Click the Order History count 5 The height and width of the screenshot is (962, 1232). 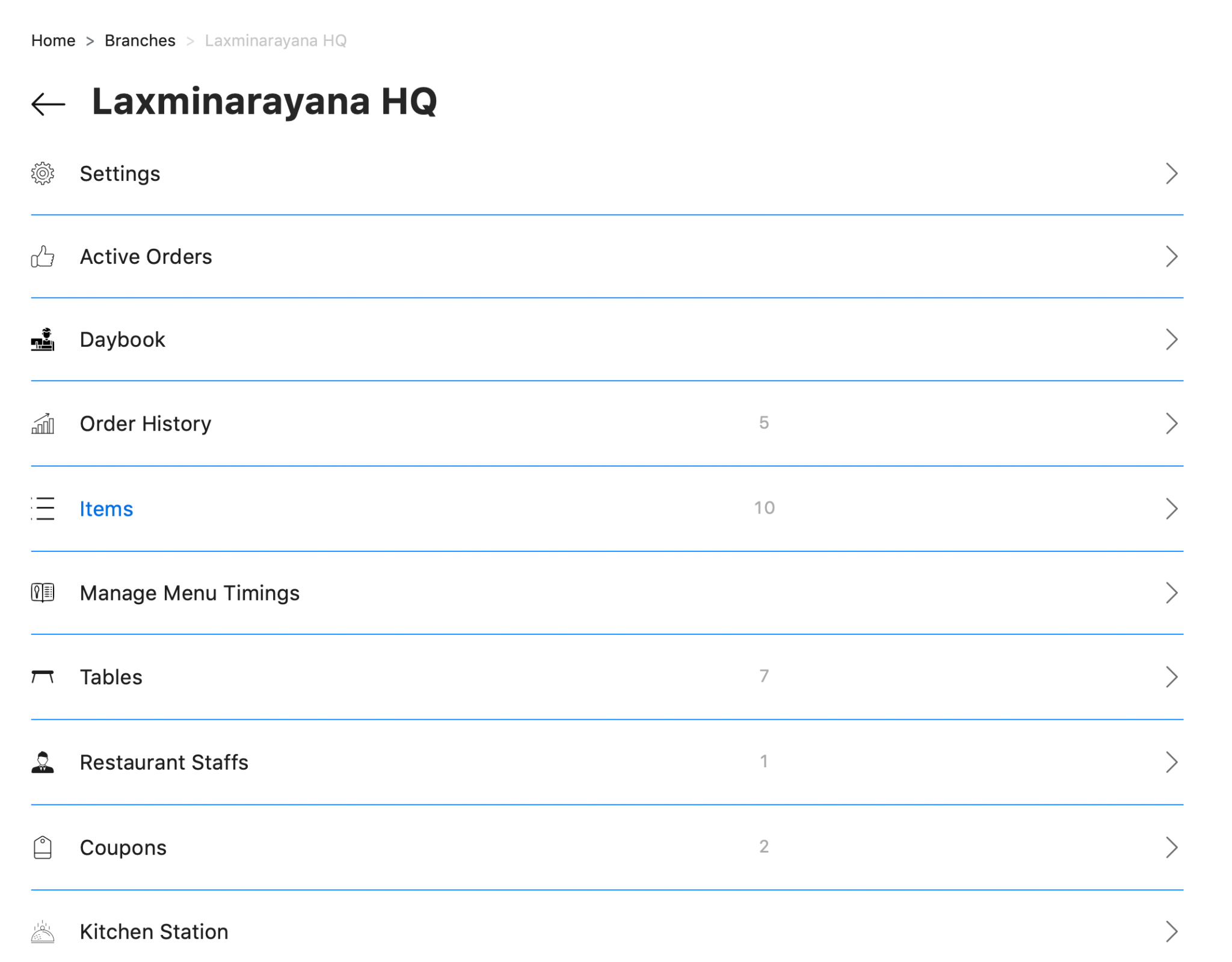coord(764,423)
